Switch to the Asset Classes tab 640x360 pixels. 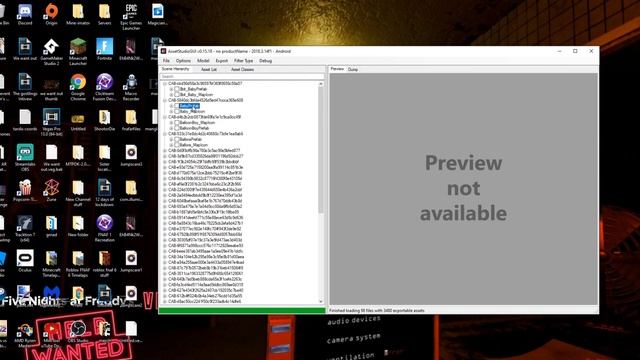coord(242,69)
